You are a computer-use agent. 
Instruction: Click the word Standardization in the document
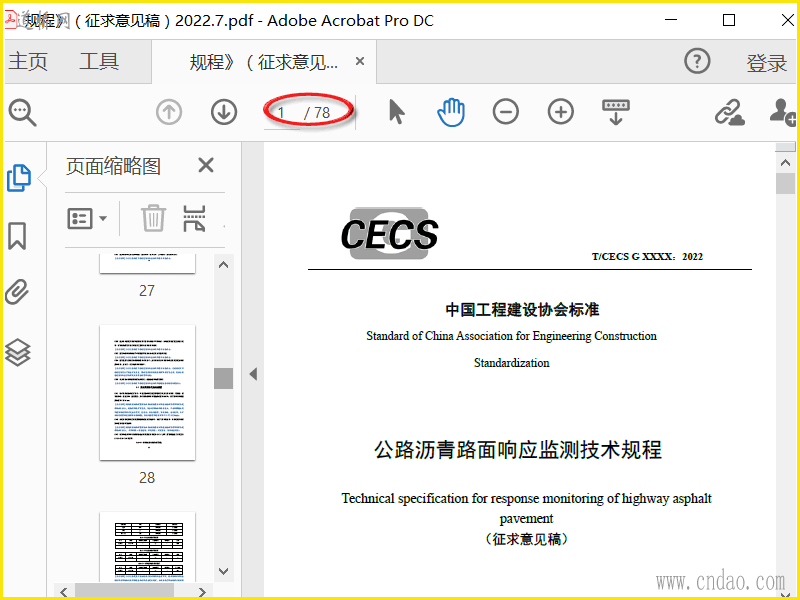pyautogui.click(x=511, y=363)
